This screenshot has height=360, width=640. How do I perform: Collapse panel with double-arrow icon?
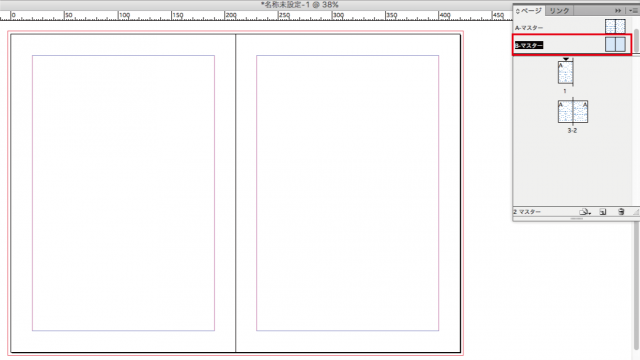(618, 11)
